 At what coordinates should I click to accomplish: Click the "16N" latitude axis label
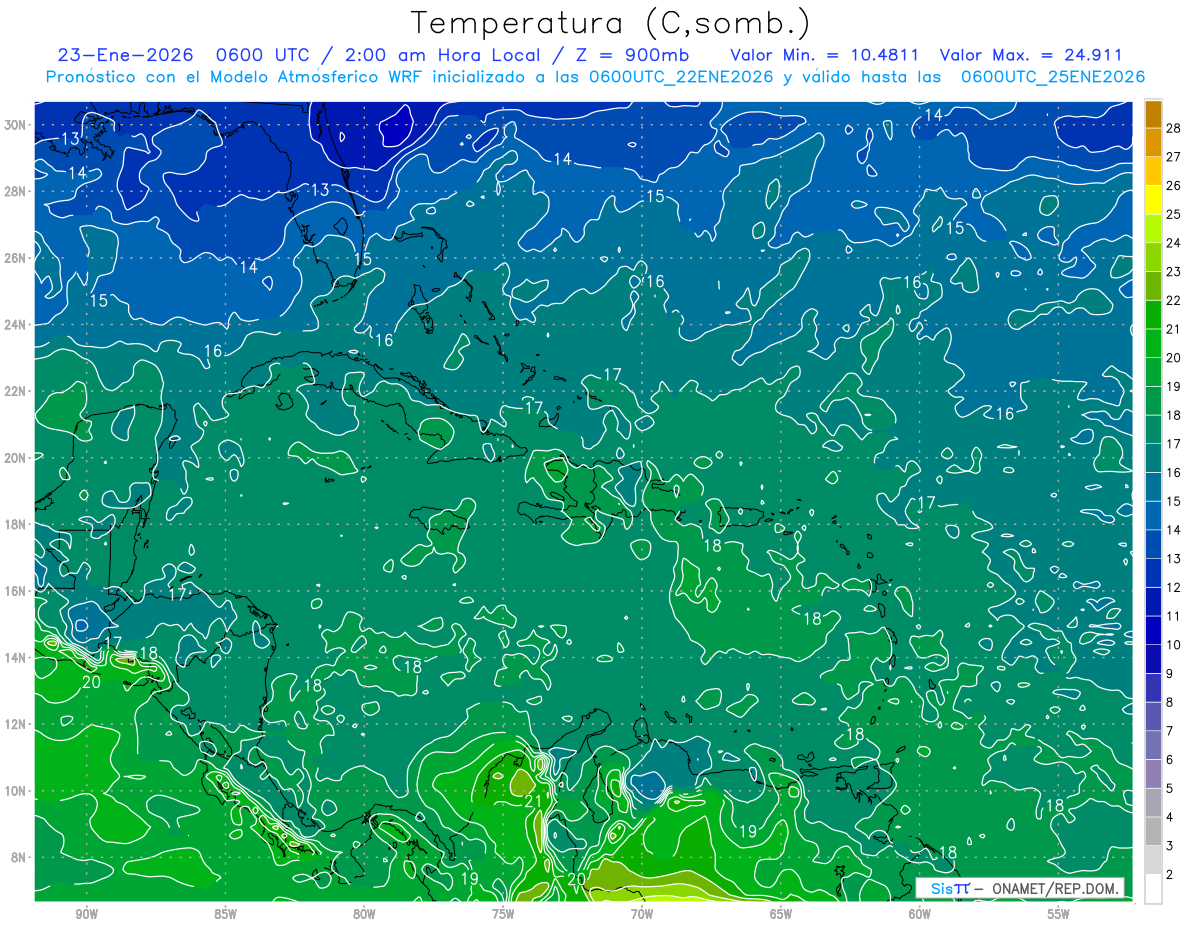pyautogui.click(x=15, y=591)
